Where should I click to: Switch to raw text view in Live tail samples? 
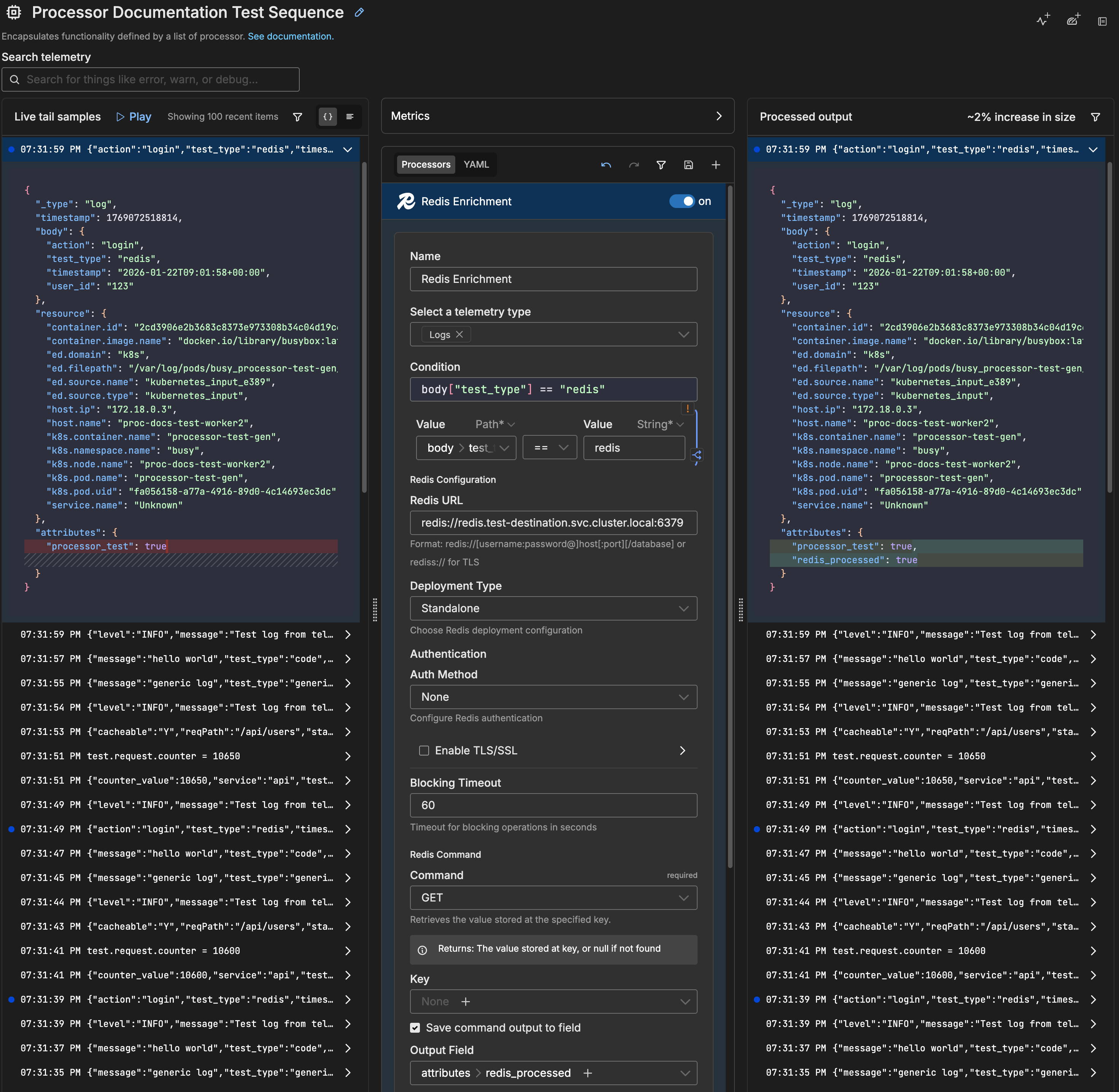pos(350,116)
